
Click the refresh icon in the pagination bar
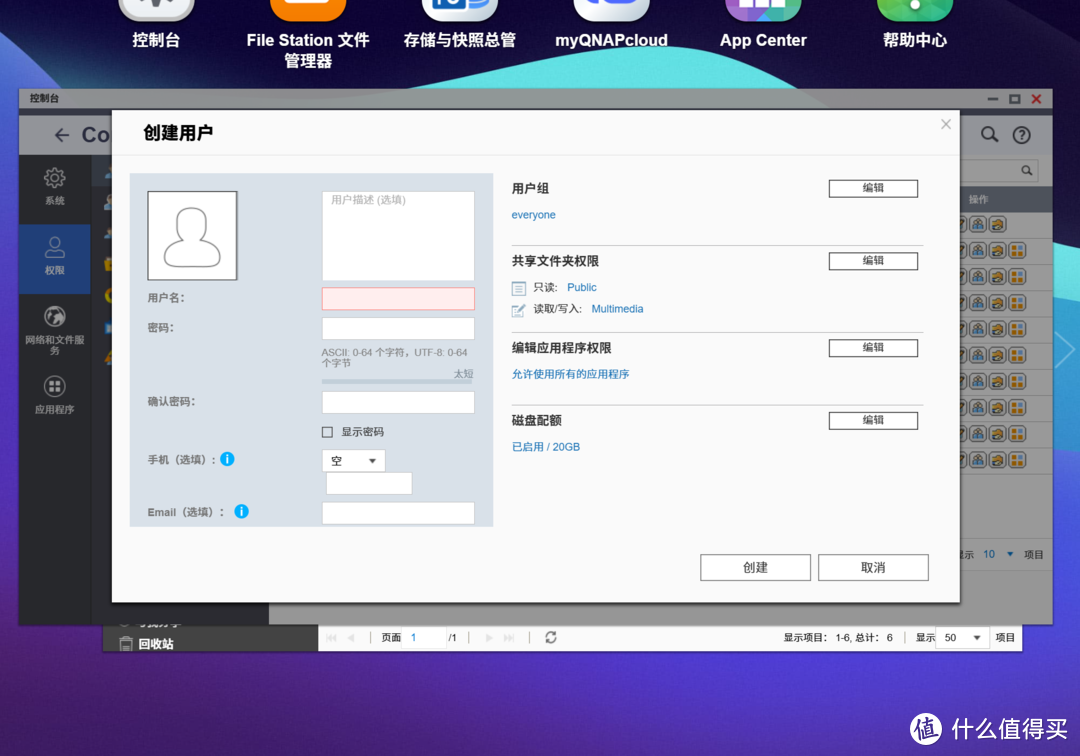pyautogui.click(x=550, y=637)
